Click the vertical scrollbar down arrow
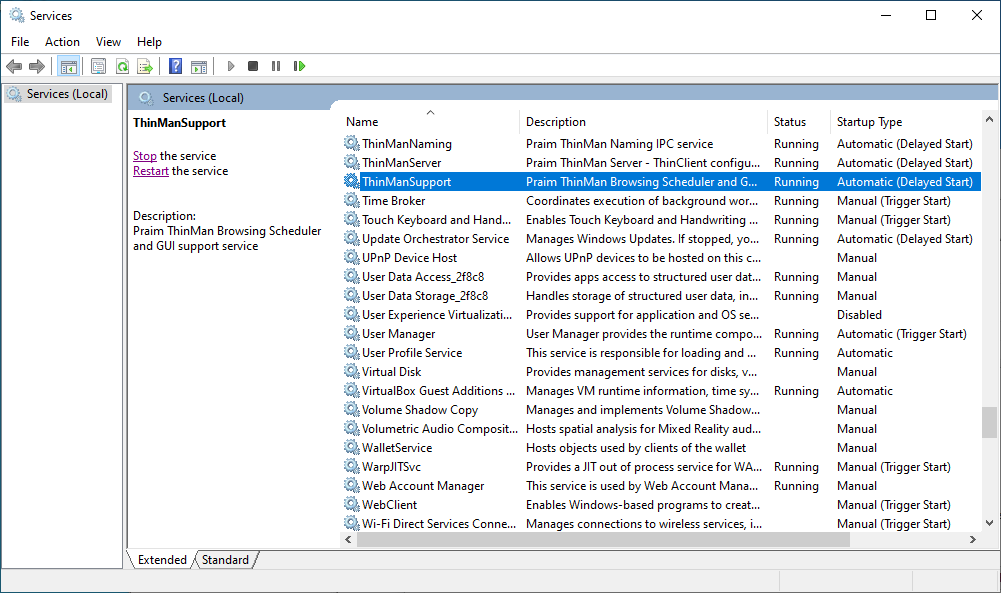 coord(989,523)
